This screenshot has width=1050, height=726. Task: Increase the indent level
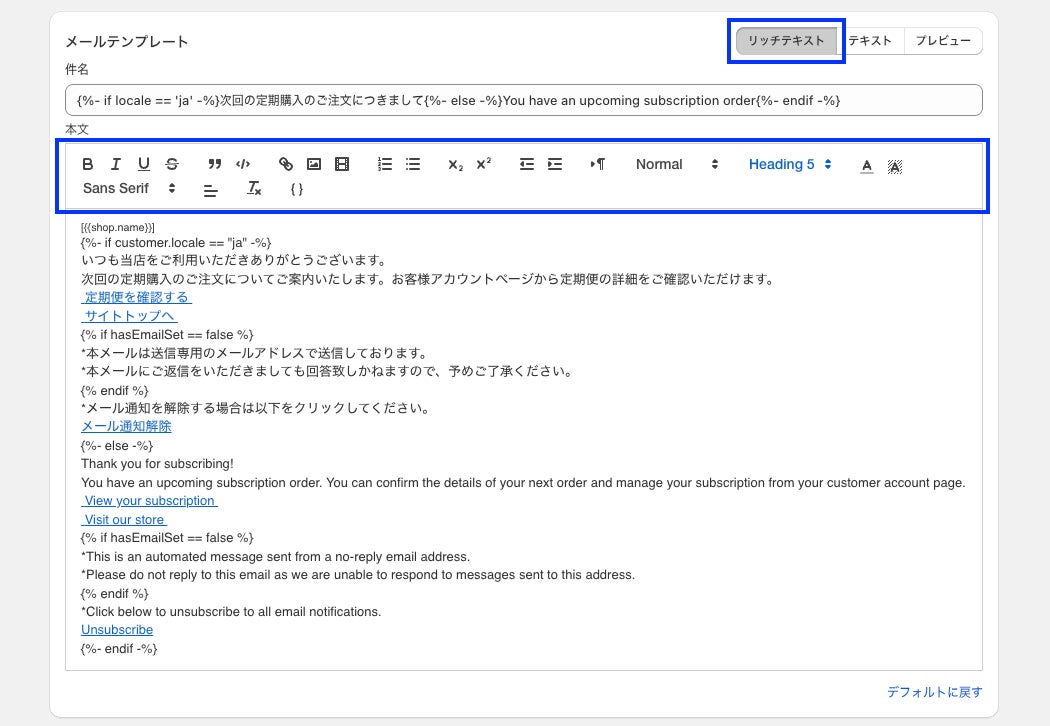[555, 164]
